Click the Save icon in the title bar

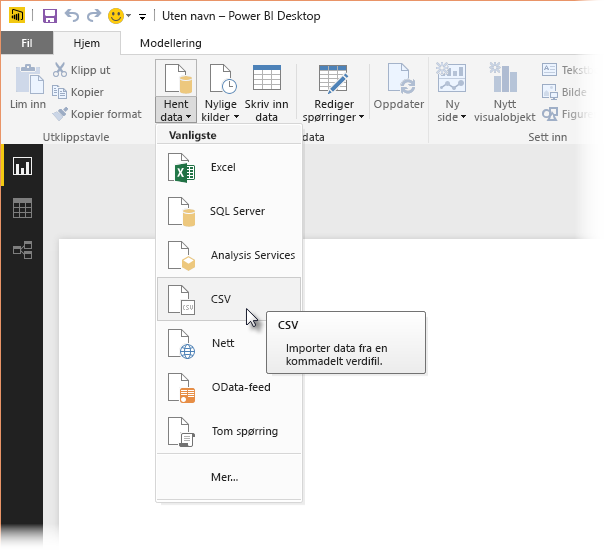pos(50,16)
